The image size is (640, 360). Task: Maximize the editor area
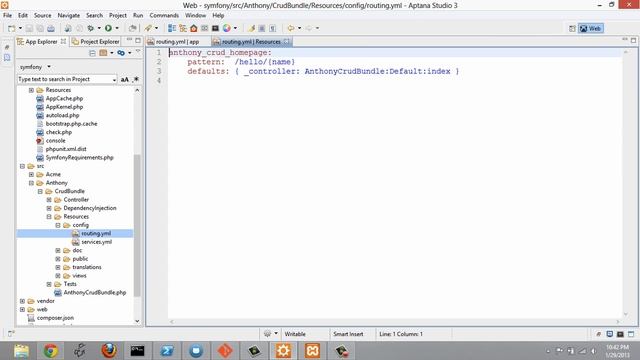[x=633, y=40]
